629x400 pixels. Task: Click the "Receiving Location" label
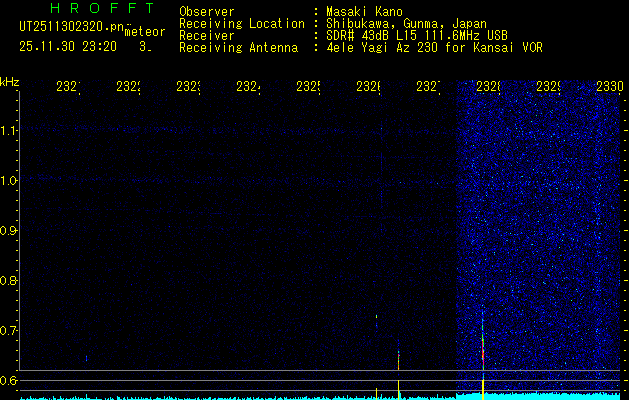[242, 24]
